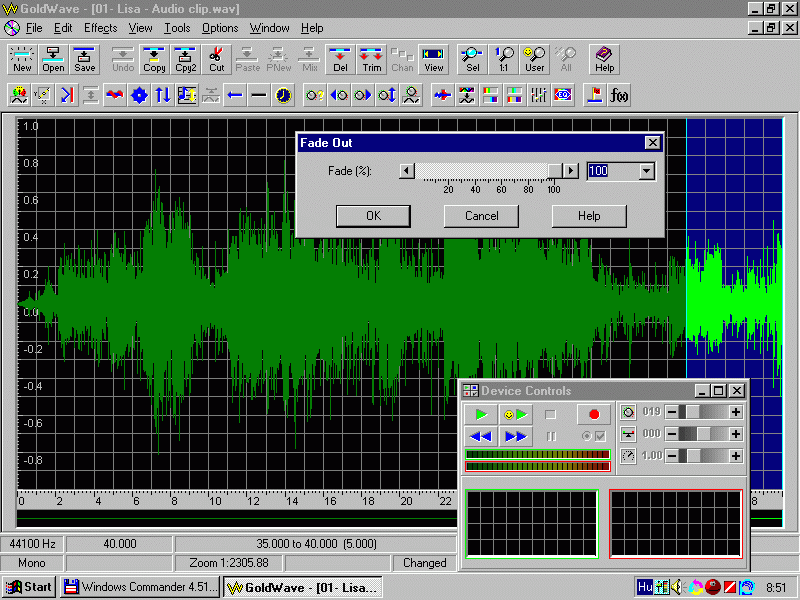Viewport: 800px width, 600px height.
Task: Click the Cut scissors icon
Action: point(216,60)
